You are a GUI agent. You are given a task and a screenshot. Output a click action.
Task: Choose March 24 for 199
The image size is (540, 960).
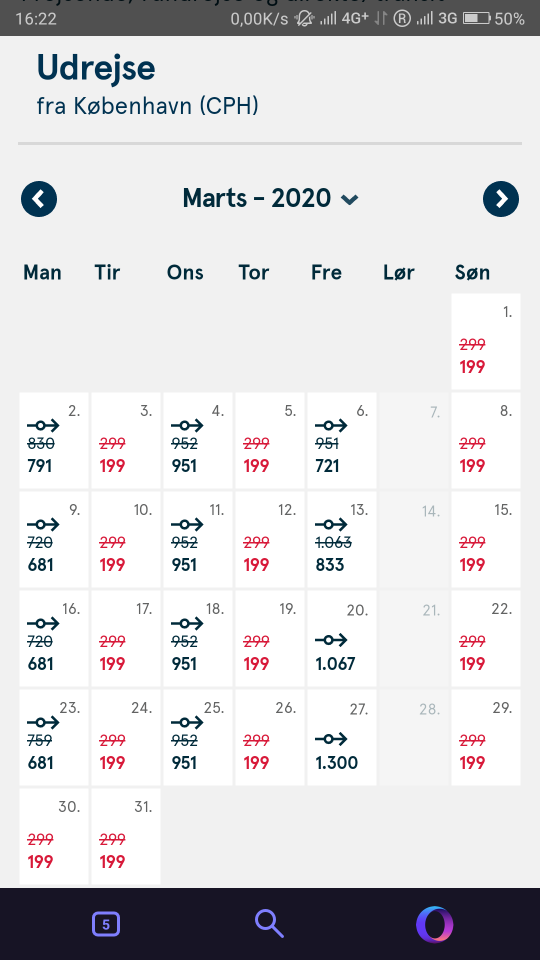pyautogui.click(x=126, y=738)
